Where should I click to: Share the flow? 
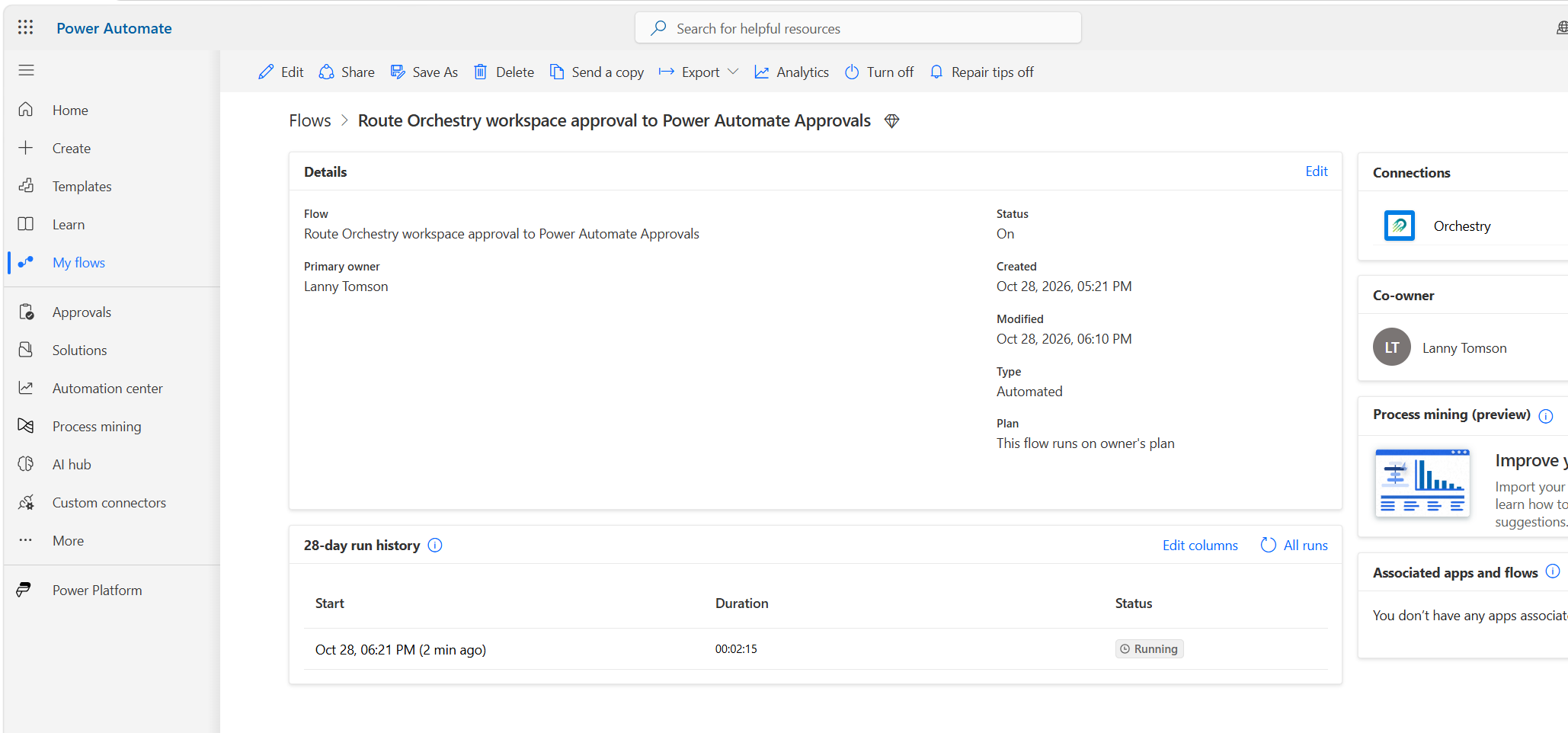[x=347, y=72]
